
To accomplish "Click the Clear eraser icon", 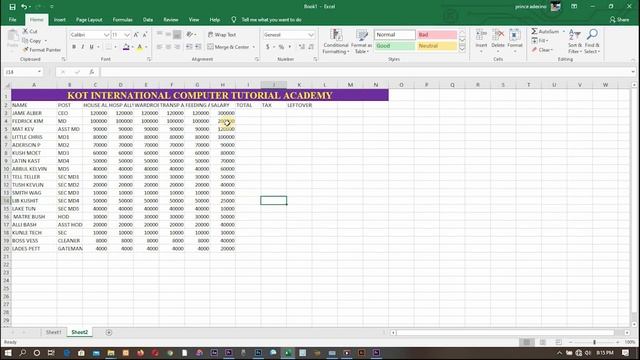I will coord(535,49).
